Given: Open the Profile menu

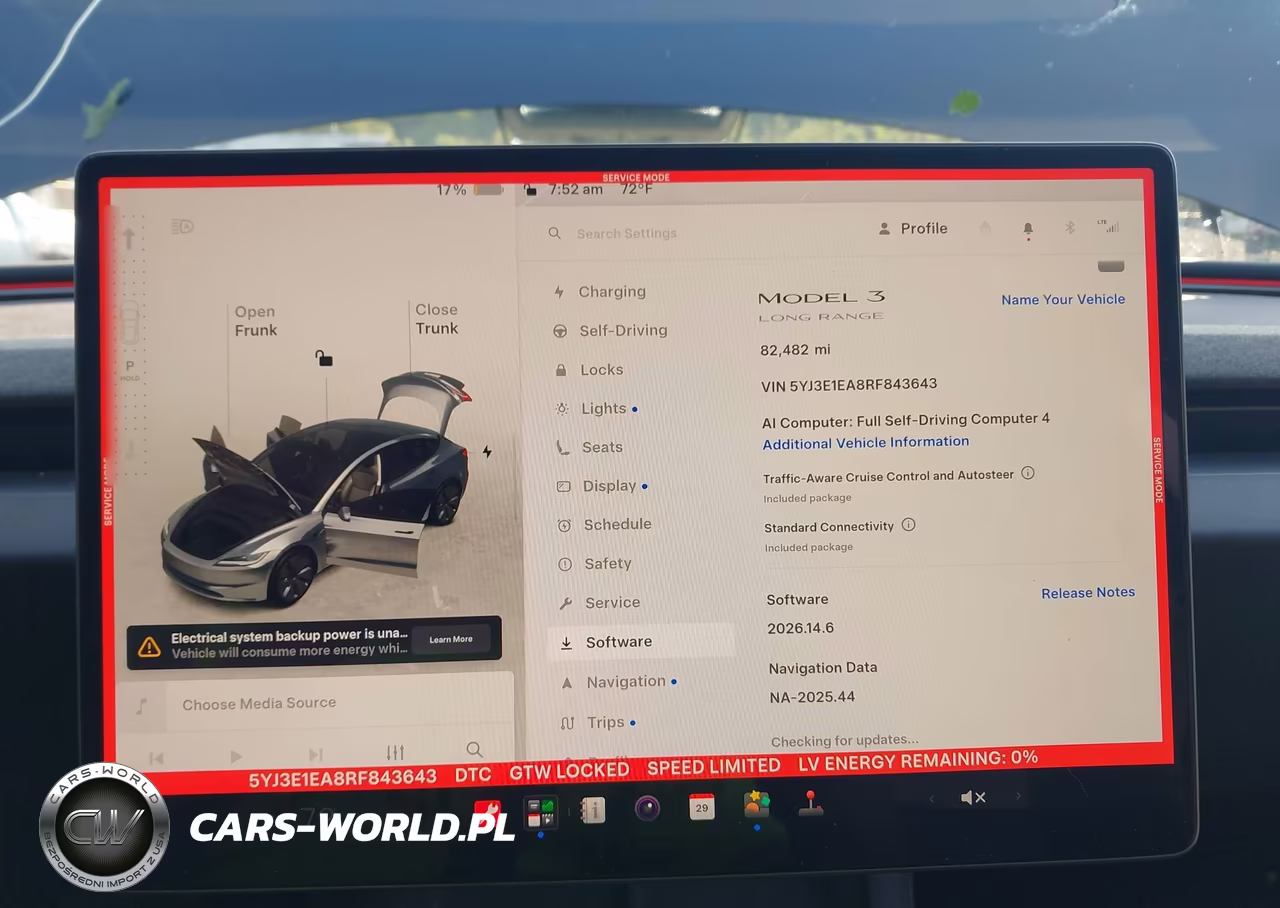Looking at the screenshot, I should [x=913, y=228].
